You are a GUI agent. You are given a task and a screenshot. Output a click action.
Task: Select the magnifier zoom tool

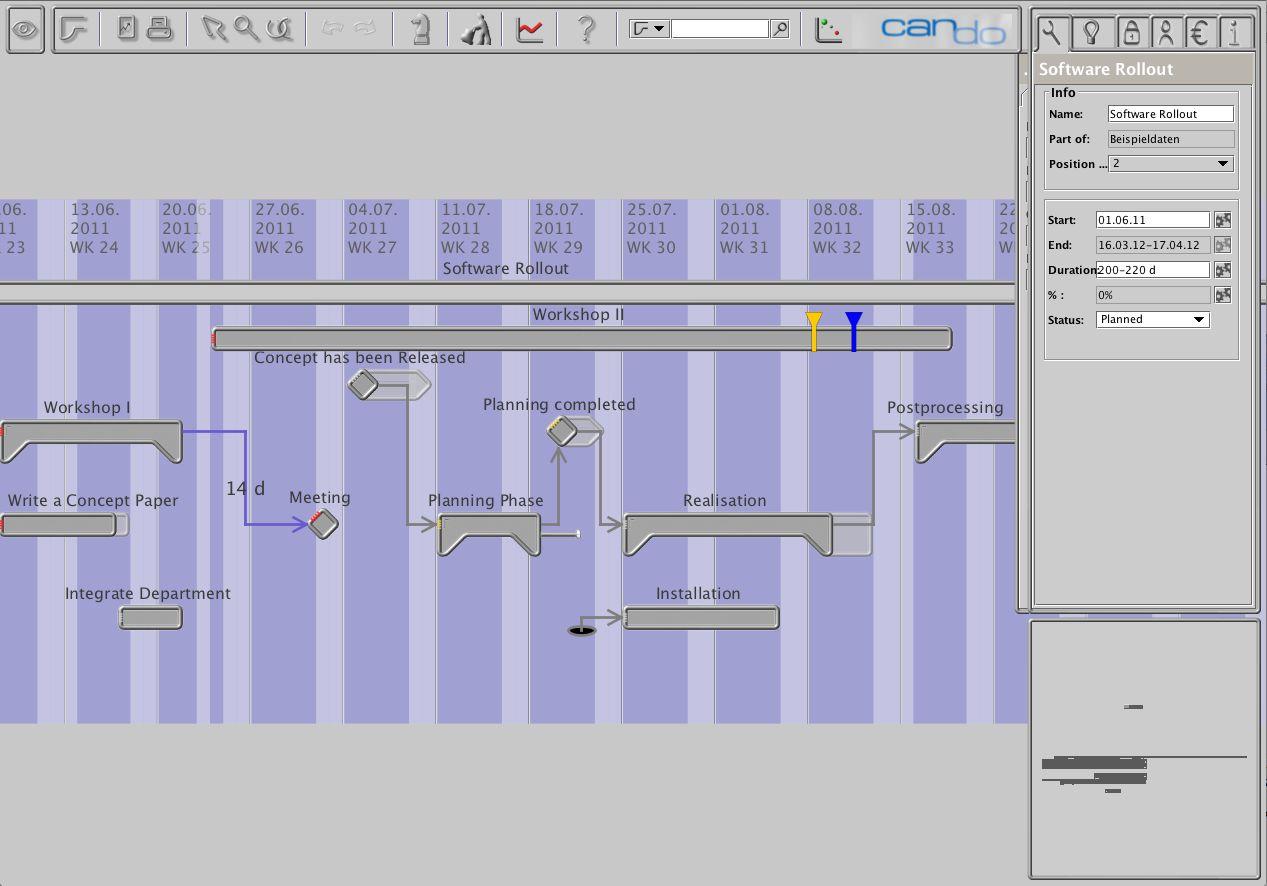[x=246, y=29]
